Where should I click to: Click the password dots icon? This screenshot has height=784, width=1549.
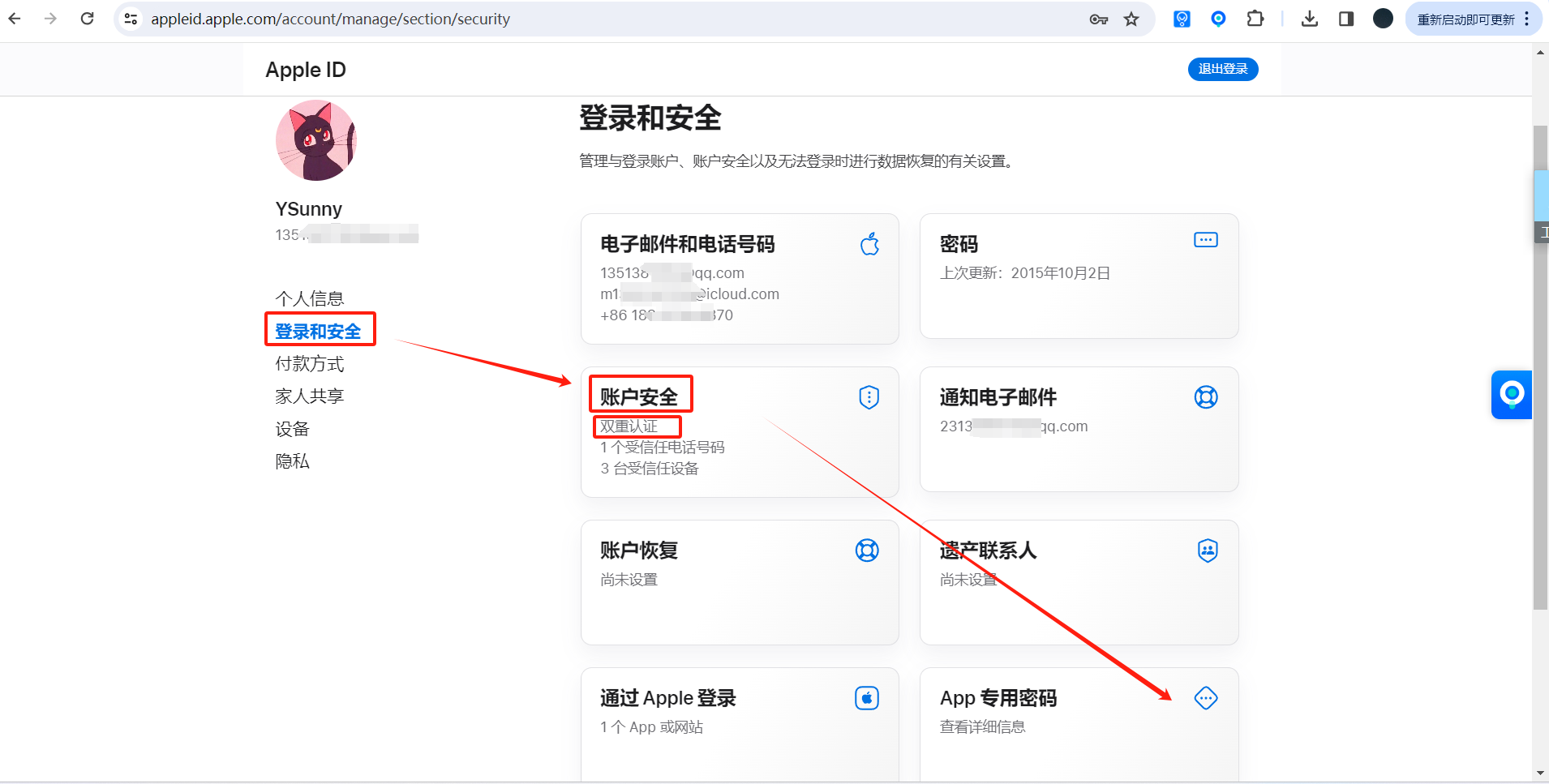point(1206,240)
